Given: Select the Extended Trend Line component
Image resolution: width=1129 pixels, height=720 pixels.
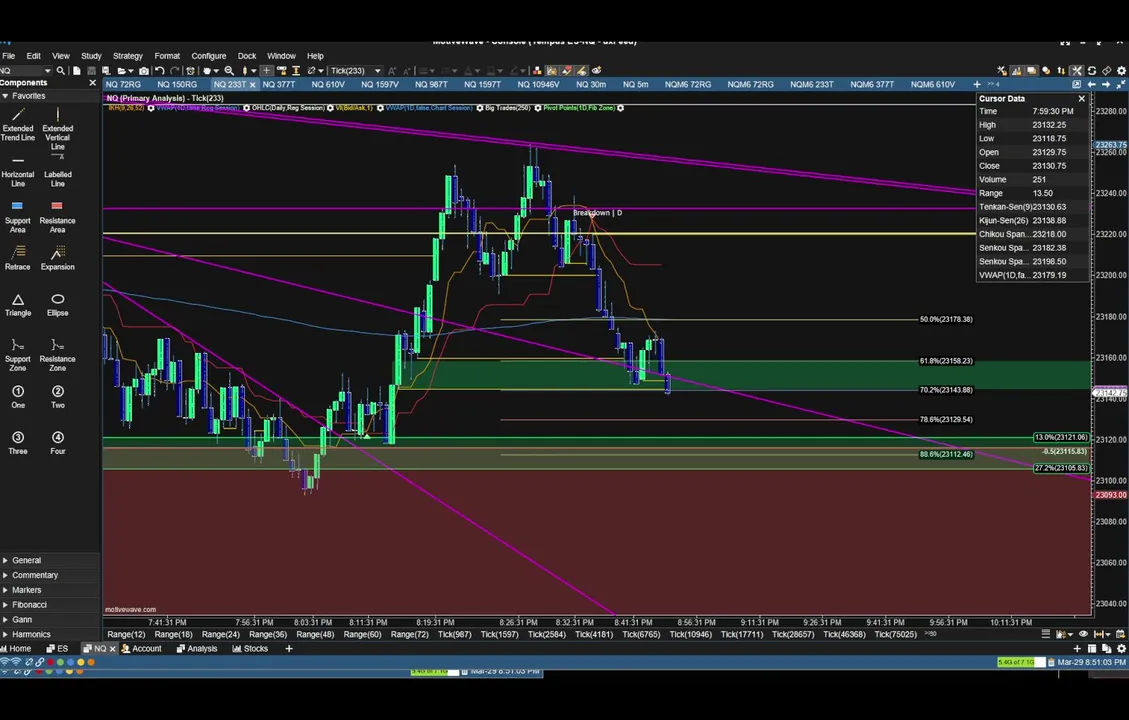Looking at the screenshot, I should pos(18,124).
